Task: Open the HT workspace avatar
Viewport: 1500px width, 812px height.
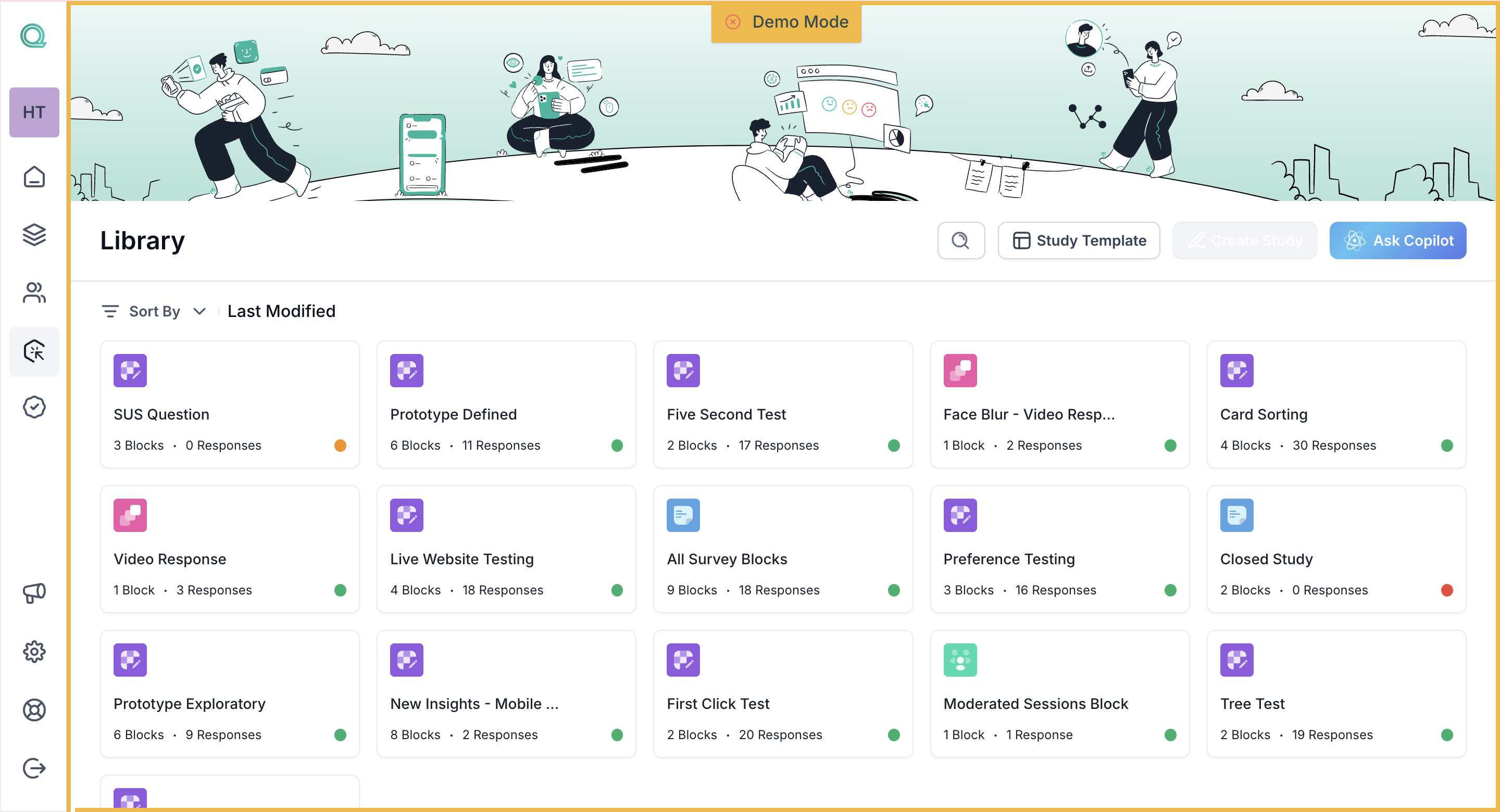Action: pyautogui.click(x=34, y=112)
